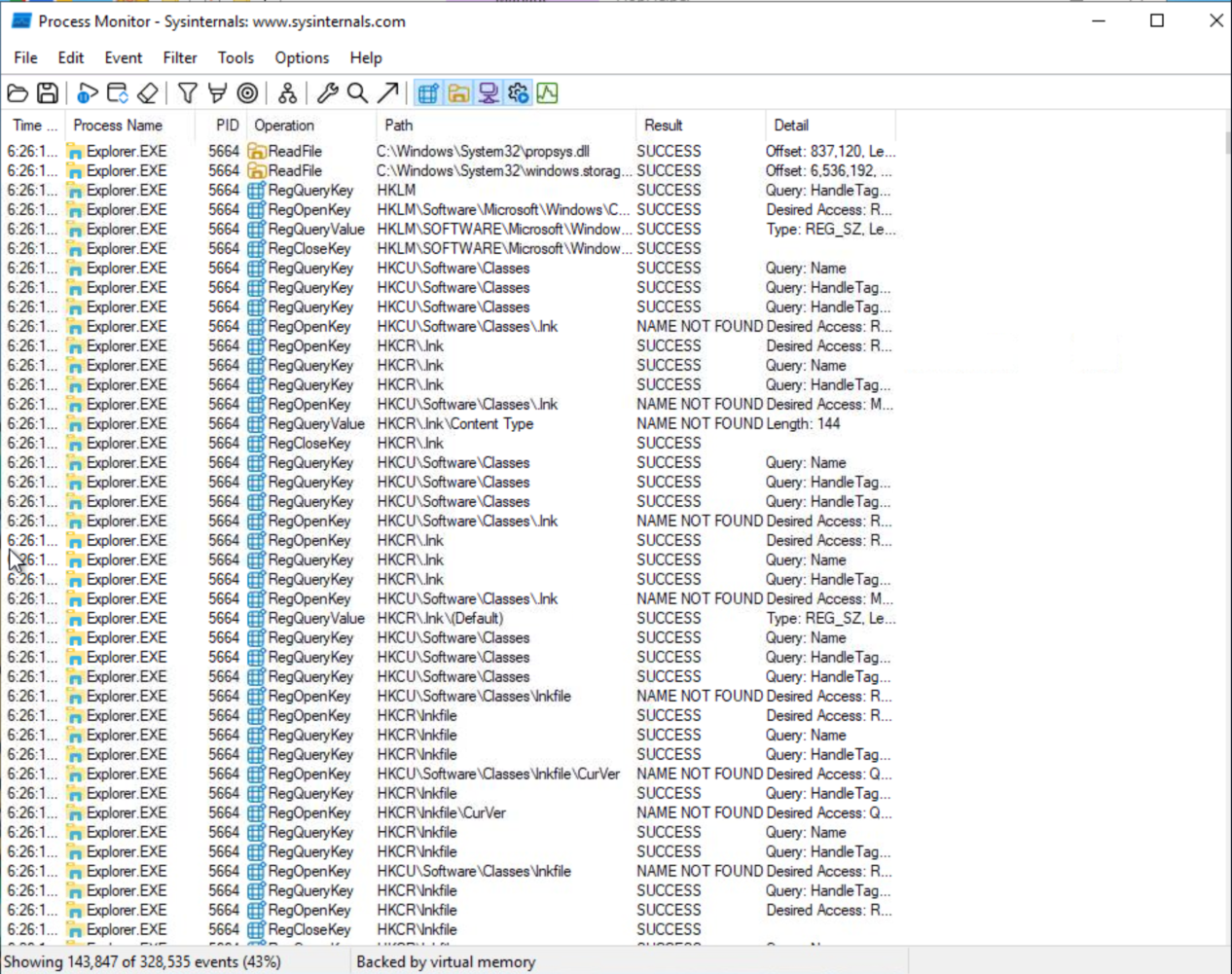The height and width of the screenshot is (974, 1232).
Task: Clear the event display with the eraser icon
Action: tap(148, 93)
